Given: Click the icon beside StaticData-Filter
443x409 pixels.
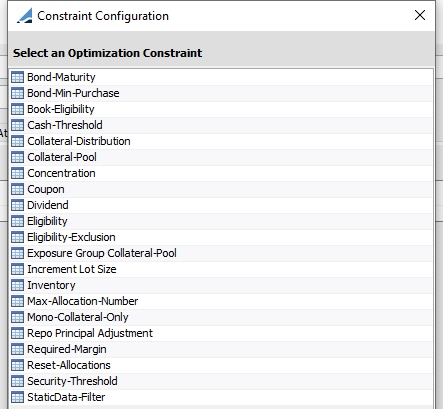Looking at the screenshot, I should (x=17, y=397).
